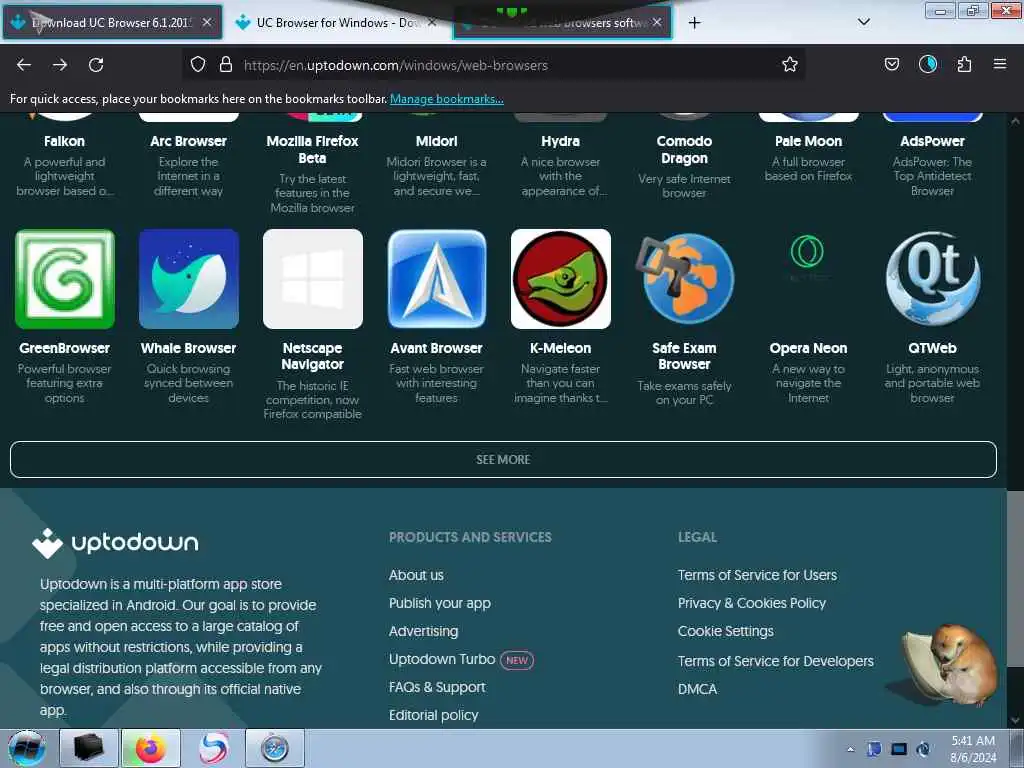Viewport: 1024px width, 768px height.
Task: Open the Editorial policy link
Action: point(434,716)
